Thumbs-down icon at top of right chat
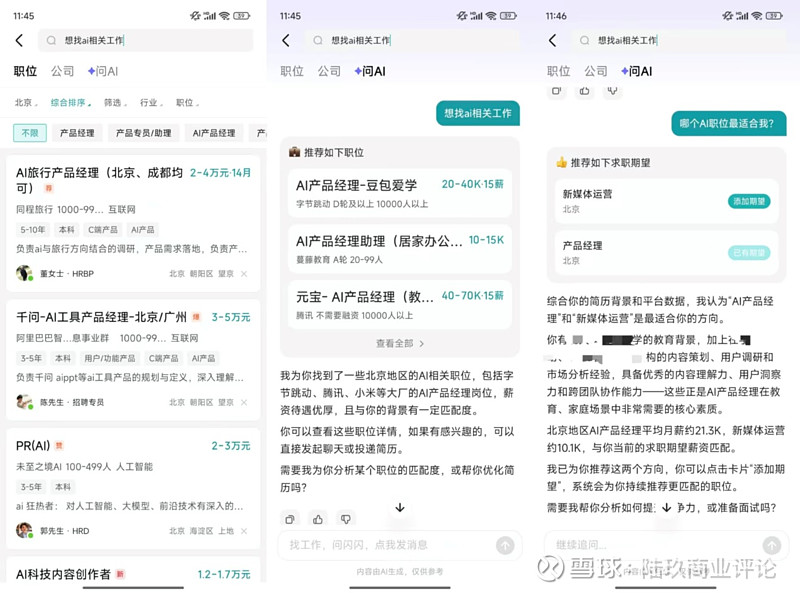This screenshot has height=593, width=800. click(x=612, y=91)
